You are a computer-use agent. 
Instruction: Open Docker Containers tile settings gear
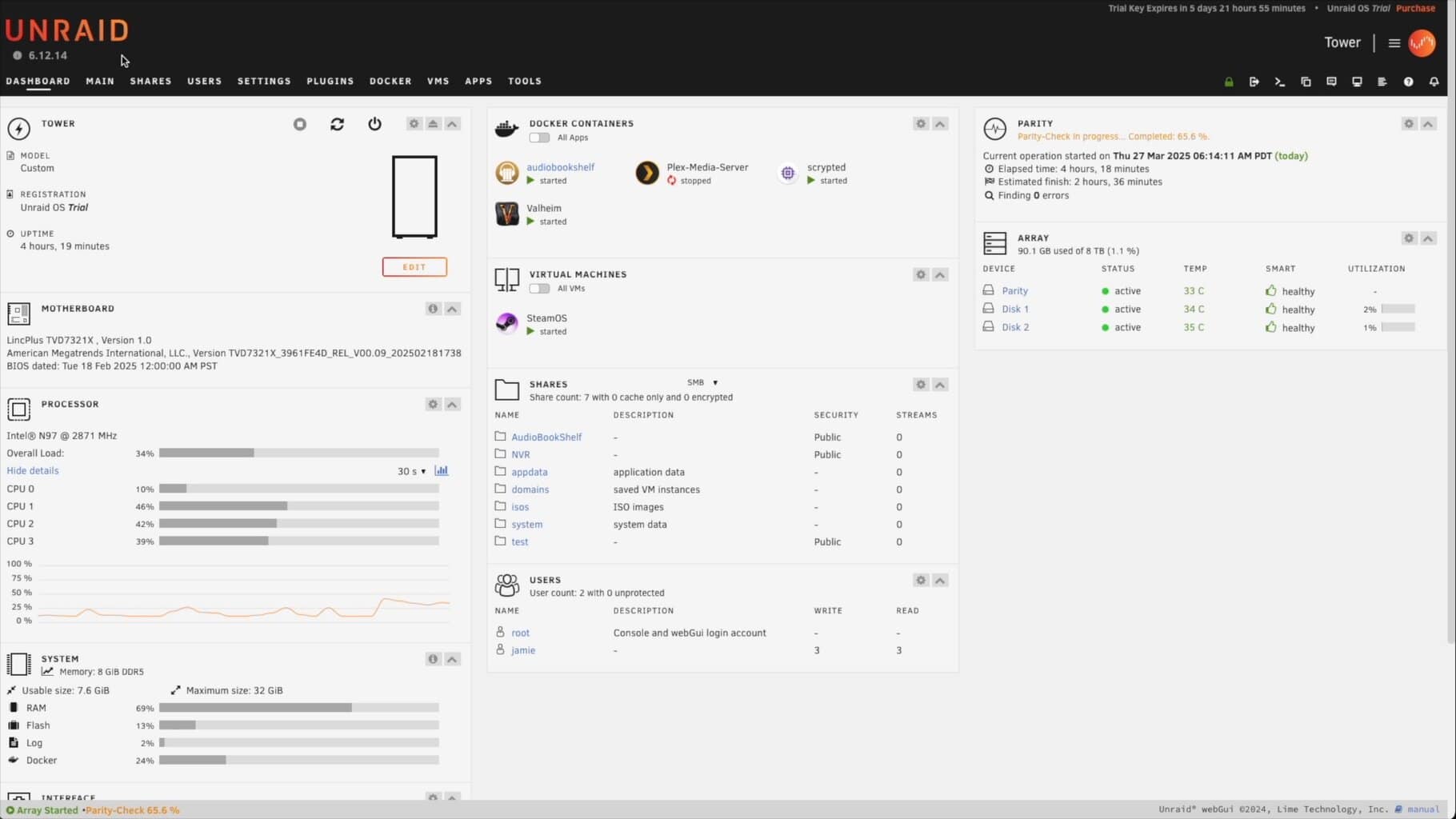pyautogui.click(x=921, y=124)
